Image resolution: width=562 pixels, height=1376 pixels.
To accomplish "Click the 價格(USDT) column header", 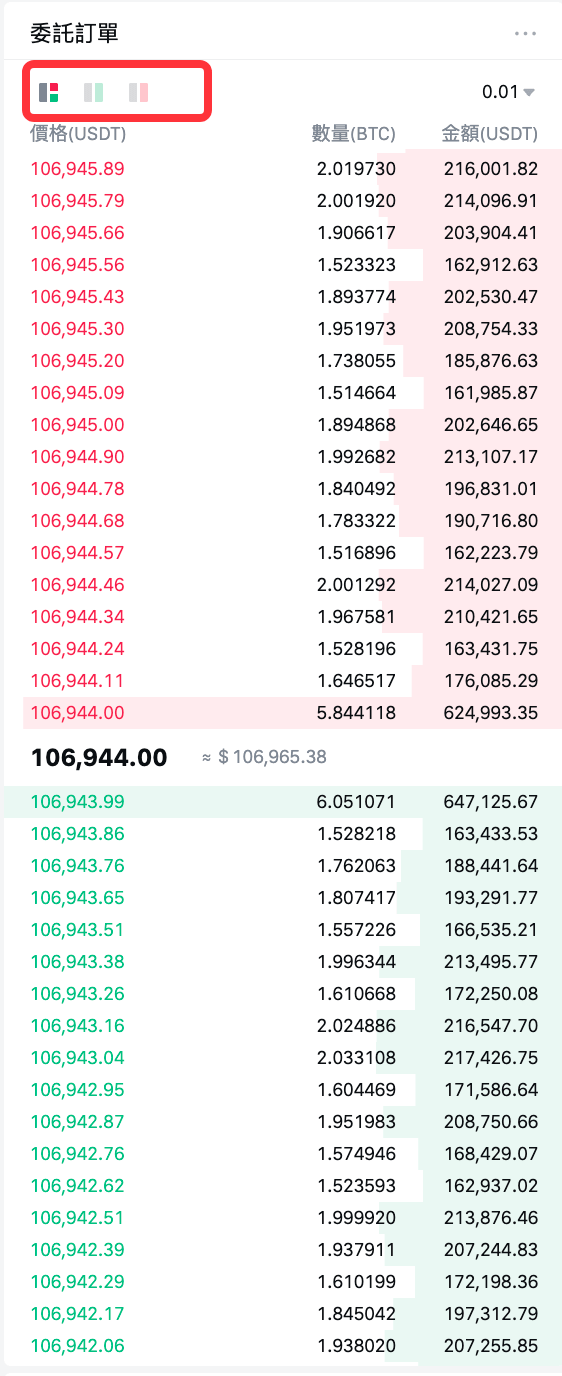I will coord(78,133).
